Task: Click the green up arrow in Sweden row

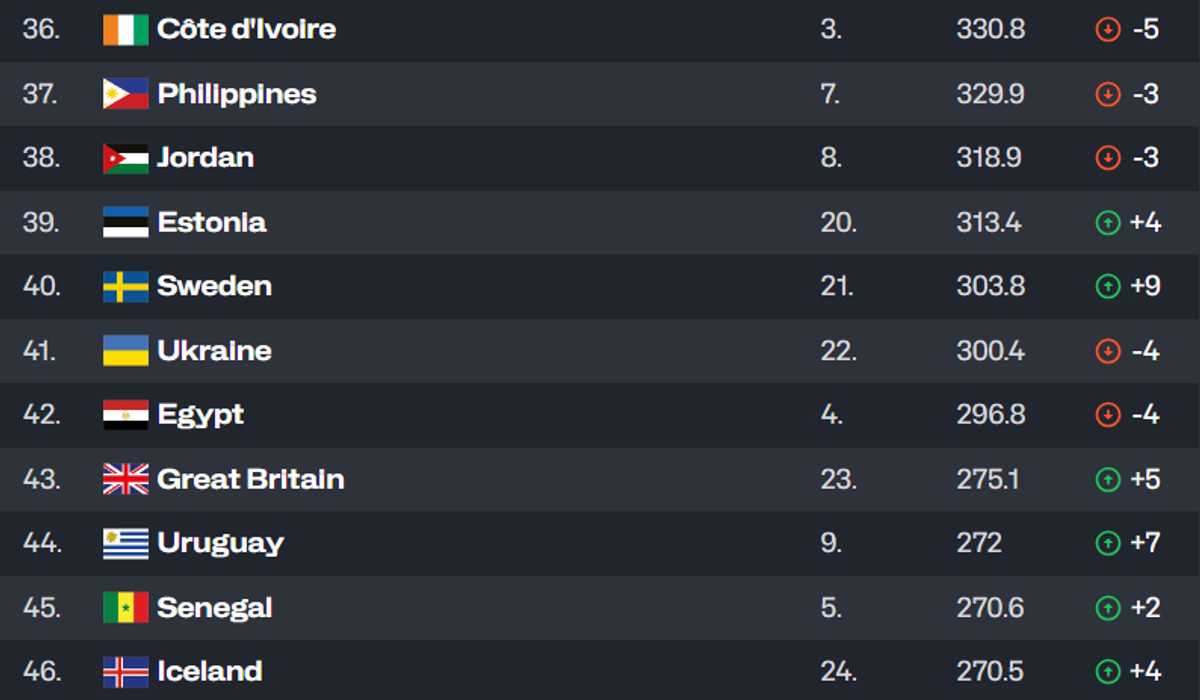Action: coord(1107,286)
